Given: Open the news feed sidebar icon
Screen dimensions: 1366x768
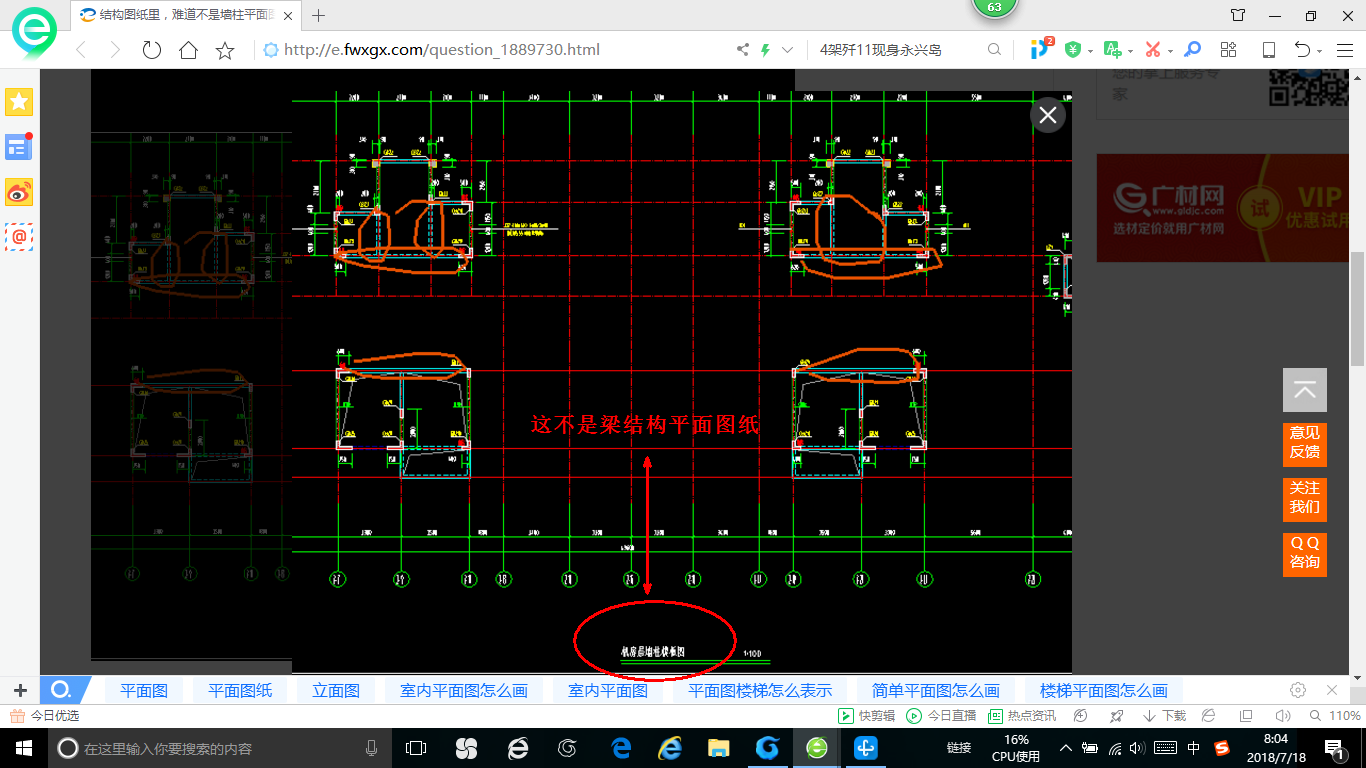Looking at the screenshot, I should pyautogui.click(x=19, y=147).
